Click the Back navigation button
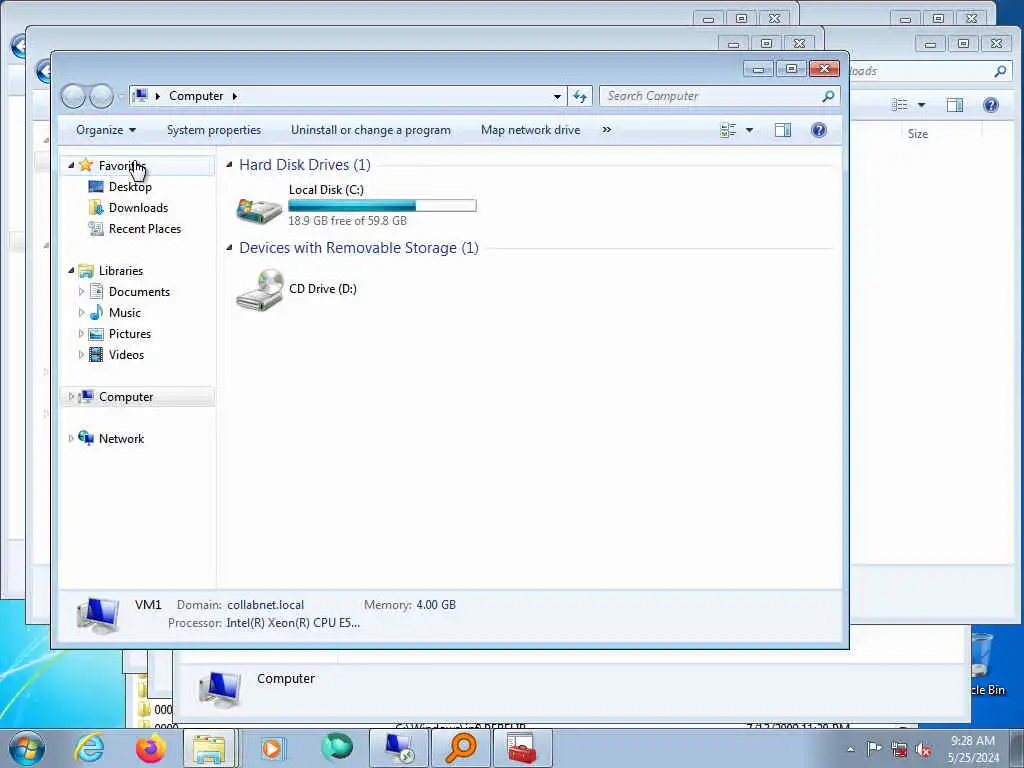This screenshot has width=1024, height=768. (x=73, y=96)
